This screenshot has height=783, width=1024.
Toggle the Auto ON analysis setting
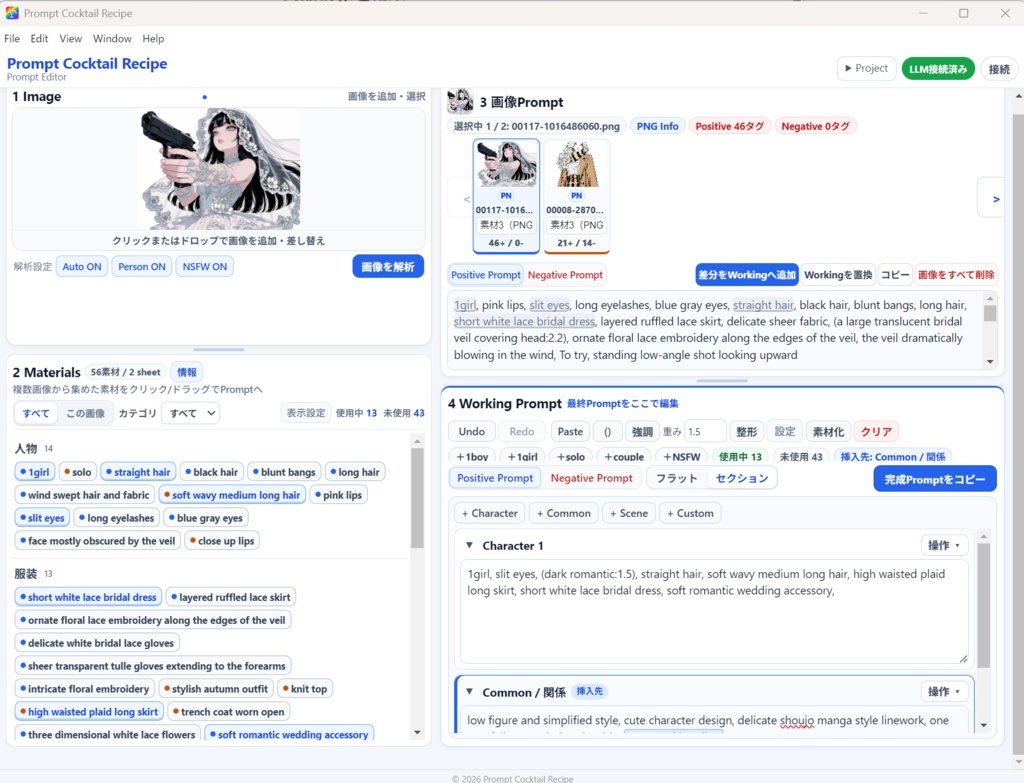pyautogui.click(x=82, y=266)
